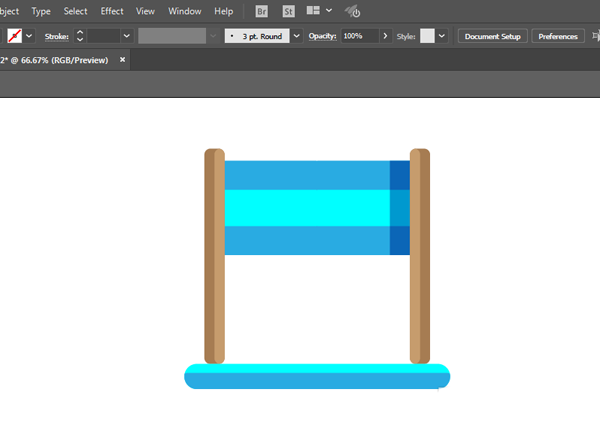Expand the fill swatch dropdown arrow
The image size is (600, 444).
pyautogui.click(x=29, y=36)
